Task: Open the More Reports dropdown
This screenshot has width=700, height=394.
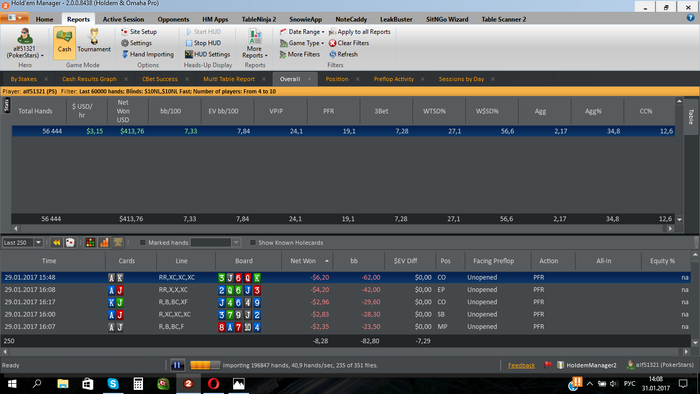Action: [254, 43]
